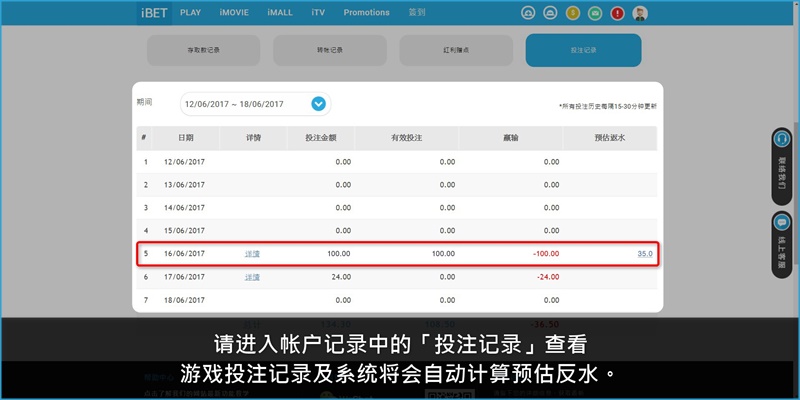The height and width of the screenshot is (400, 800).
Task: Click the 日期 column header
Action: tap(186, 138)
